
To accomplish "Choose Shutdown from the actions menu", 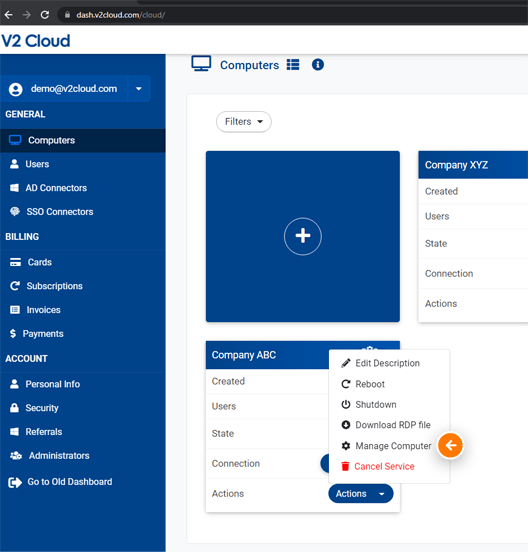I will click(x=389, y=404).
